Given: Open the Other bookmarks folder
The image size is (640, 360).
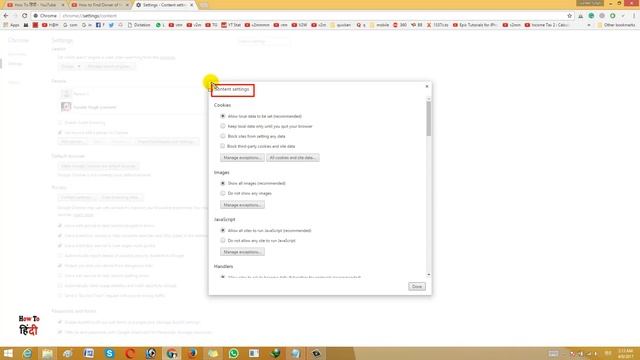Looking at the screenshot, I should point(616,25).
